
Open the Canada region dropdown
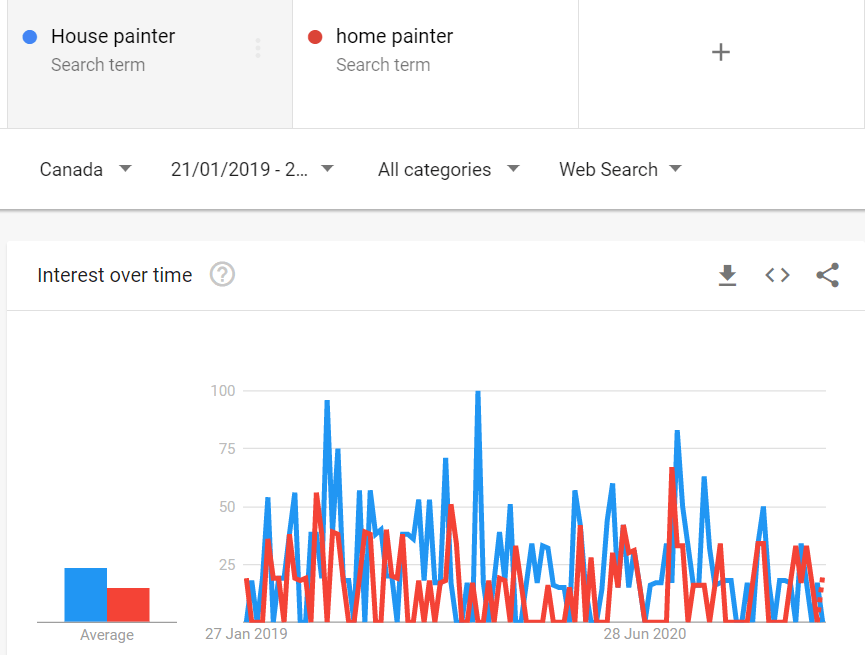[85, 169]
